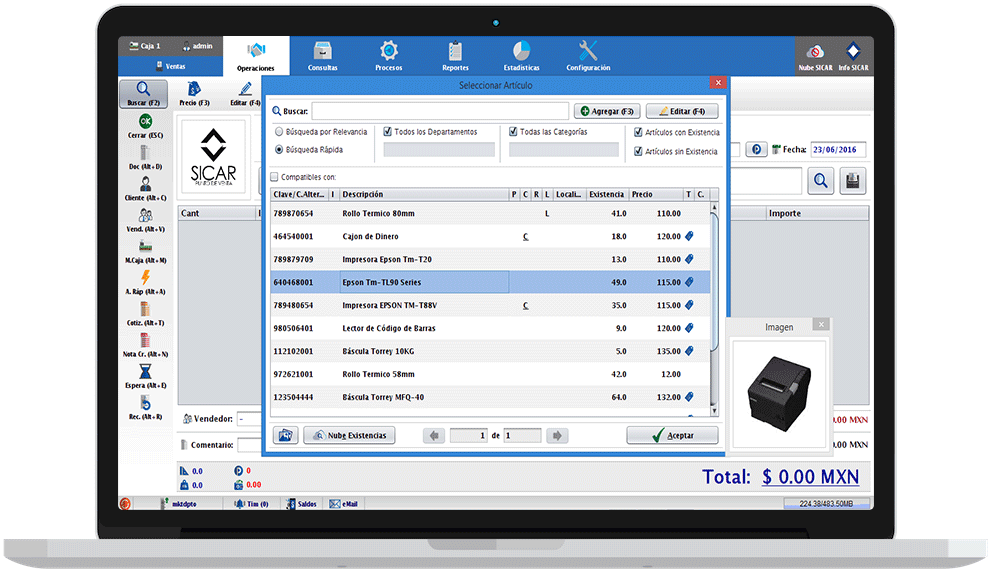
Task: Select Búsqueda por Relevancia radio option
Action: 278,132
